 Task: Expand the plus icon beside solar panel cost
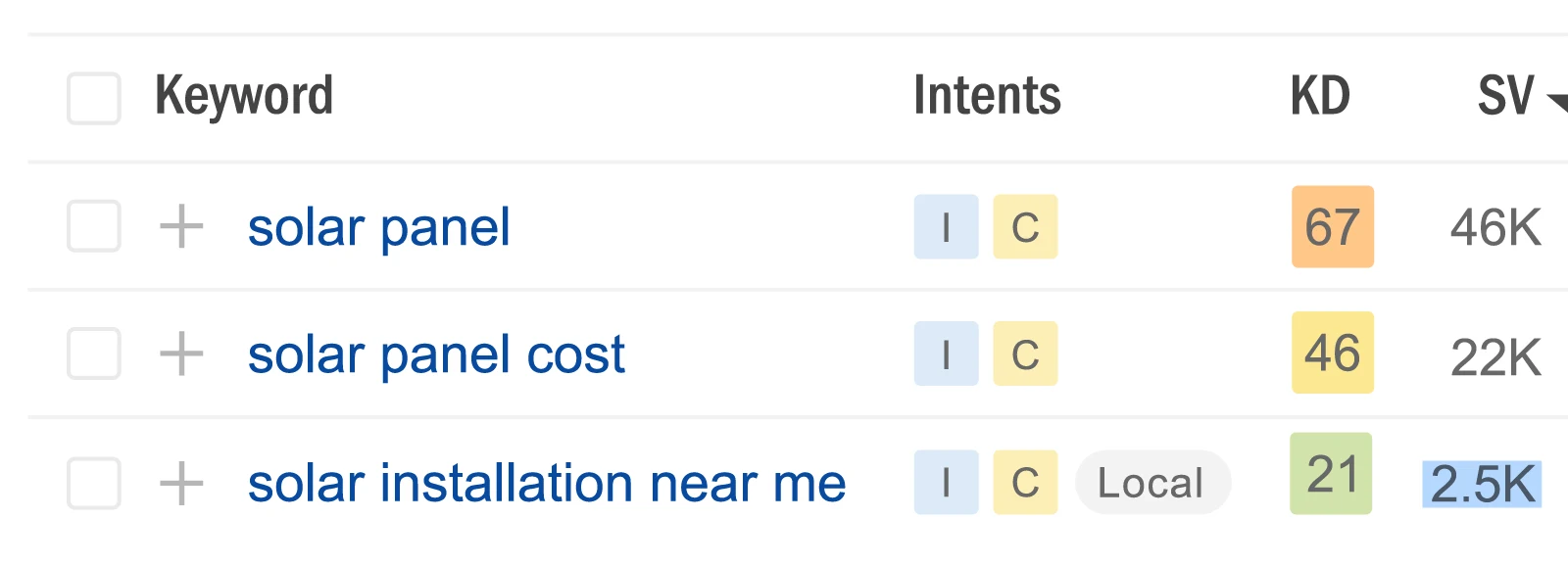pyautogui.click(x=181, y=354)
